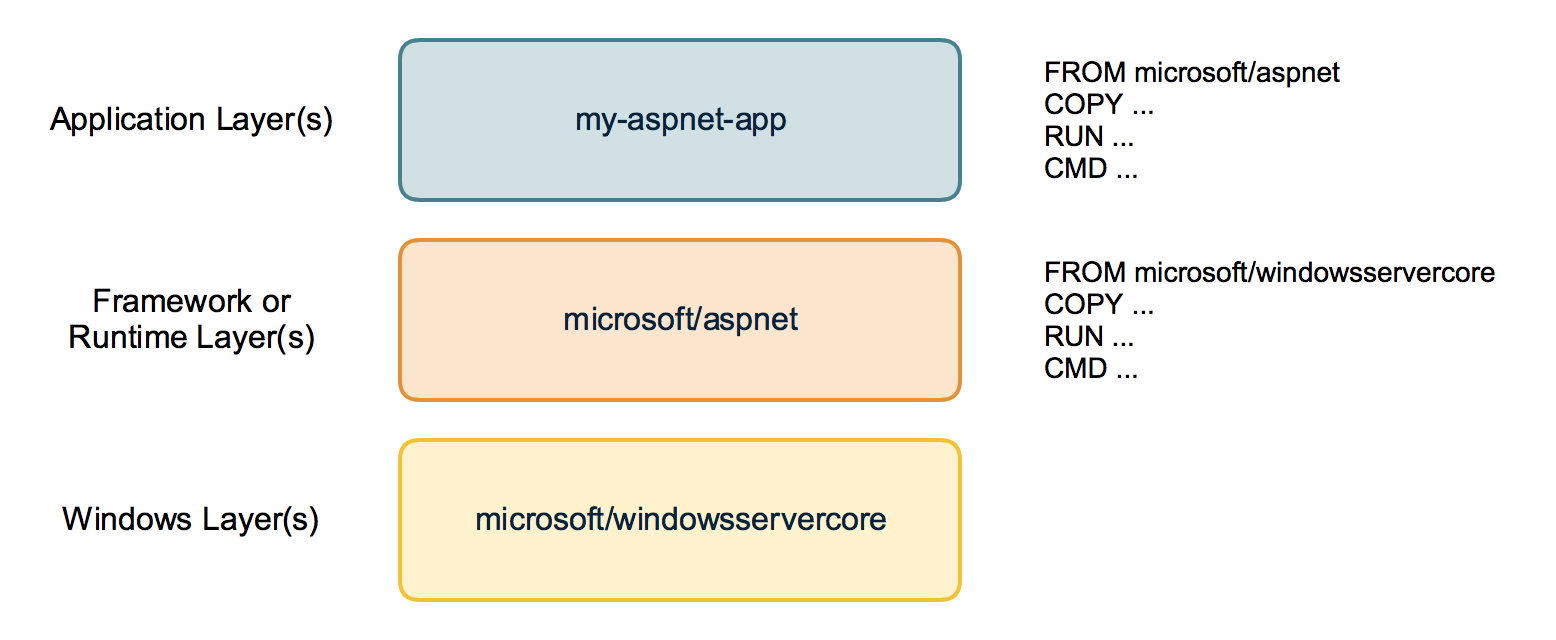Image resolution: width=1556 pixels, height=640 pixels.
Task: Click CMD line under FROM microsoft/windowsservercore
Action: pos(1091,369)
